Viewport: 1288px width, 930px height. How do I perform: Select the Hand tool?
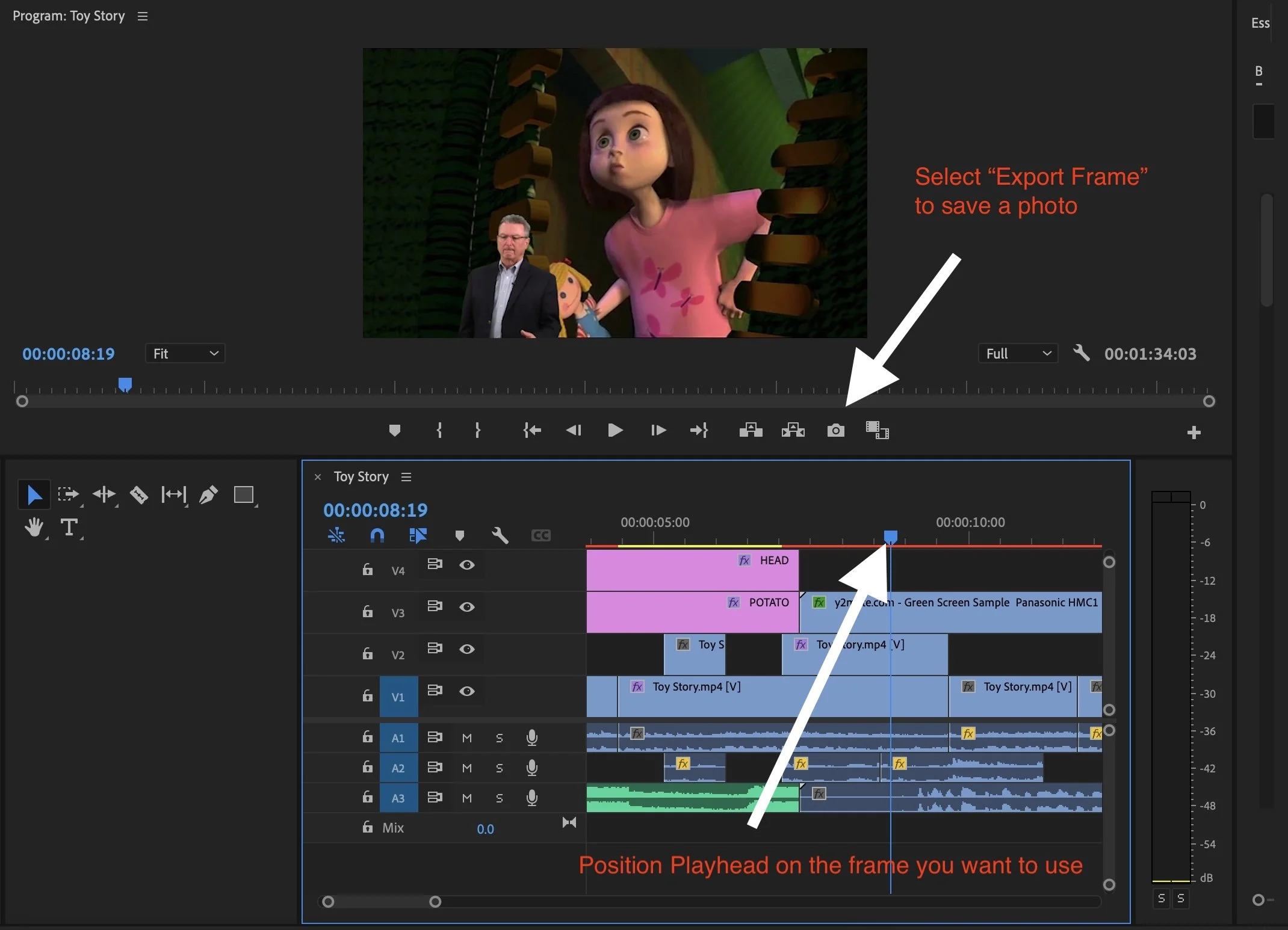[x=34, y=528]
